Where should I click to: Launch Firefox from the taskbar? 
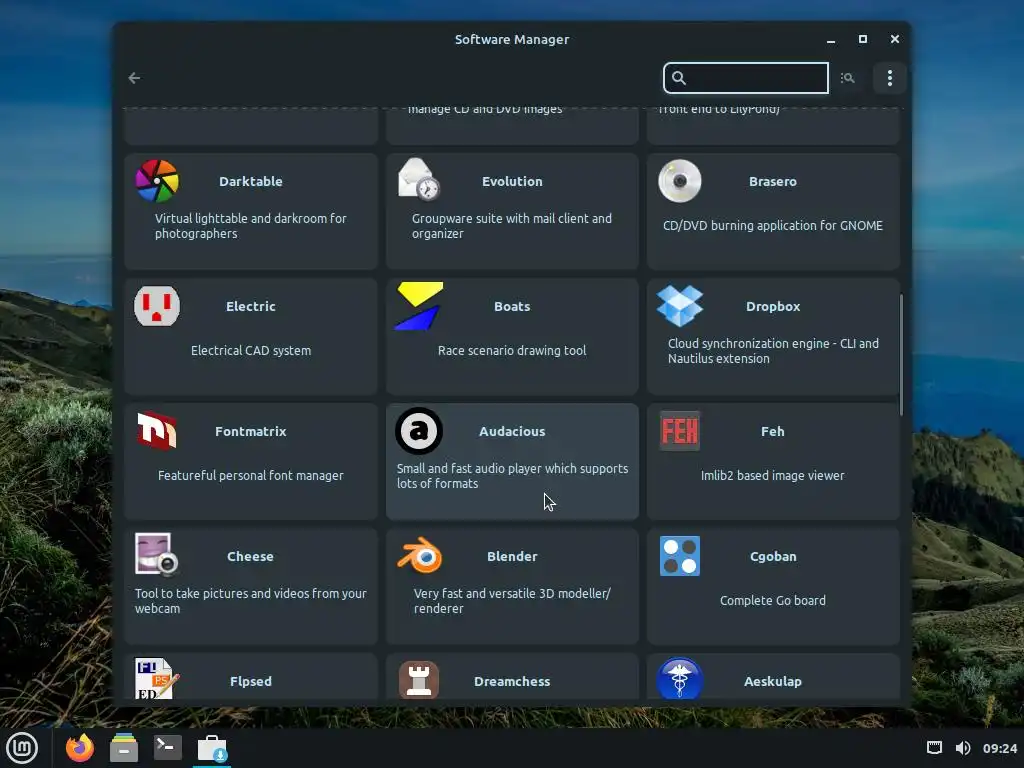click(x=80, y=748)
